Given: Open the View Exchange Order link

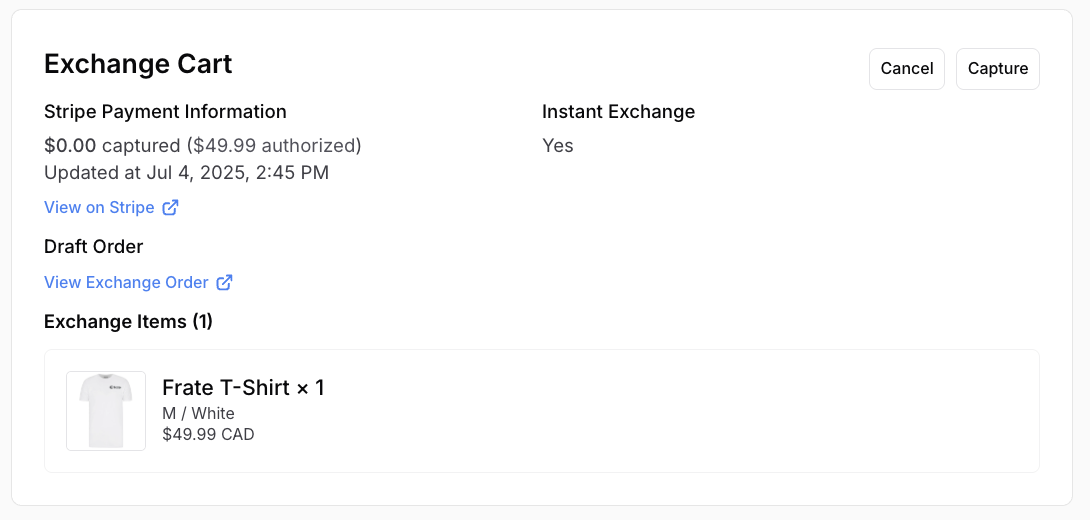Looking at the screenshot, I should [126, 283].
